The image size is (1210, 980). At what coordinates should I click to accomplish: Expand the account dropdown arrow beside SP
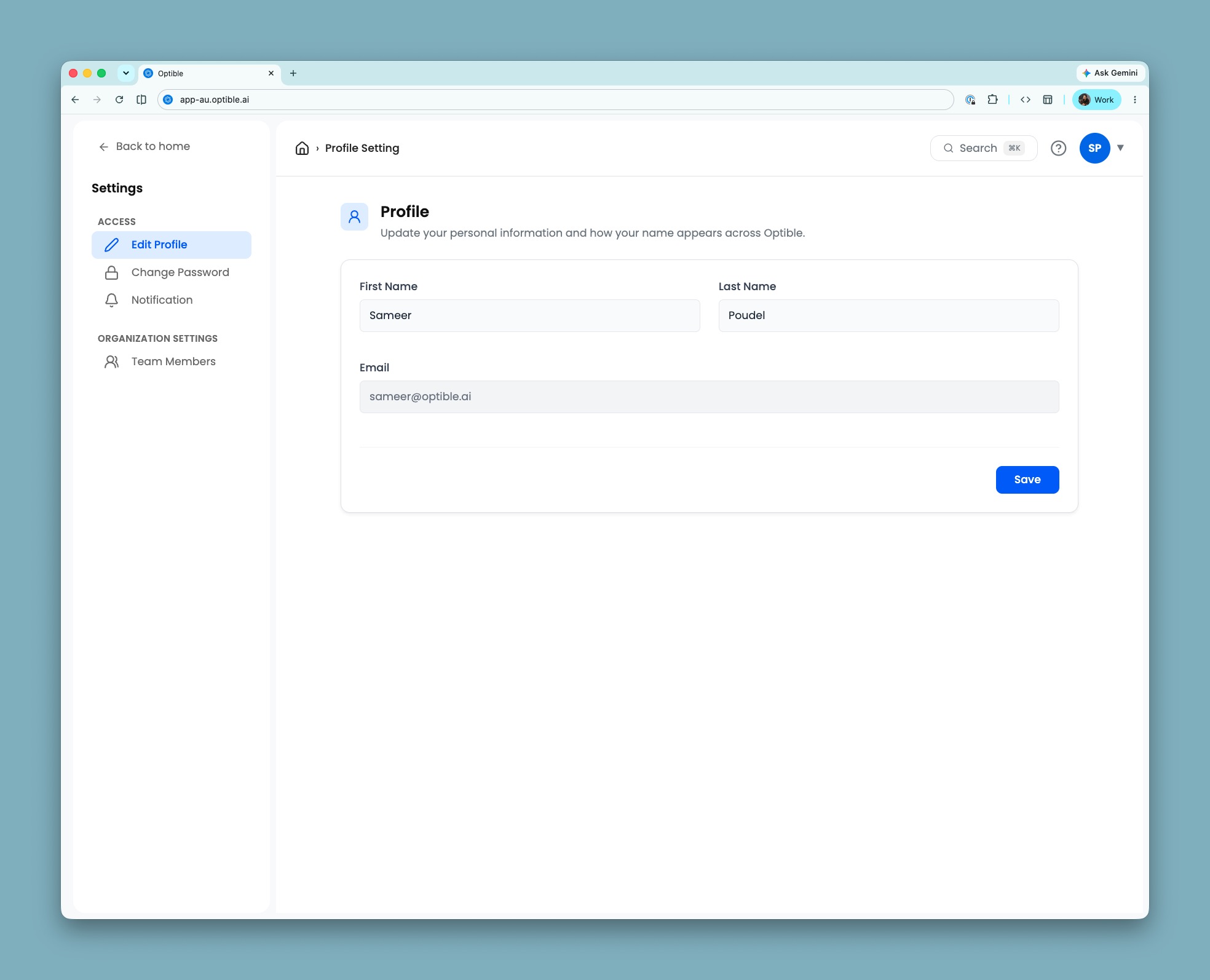coord(1120,148)
